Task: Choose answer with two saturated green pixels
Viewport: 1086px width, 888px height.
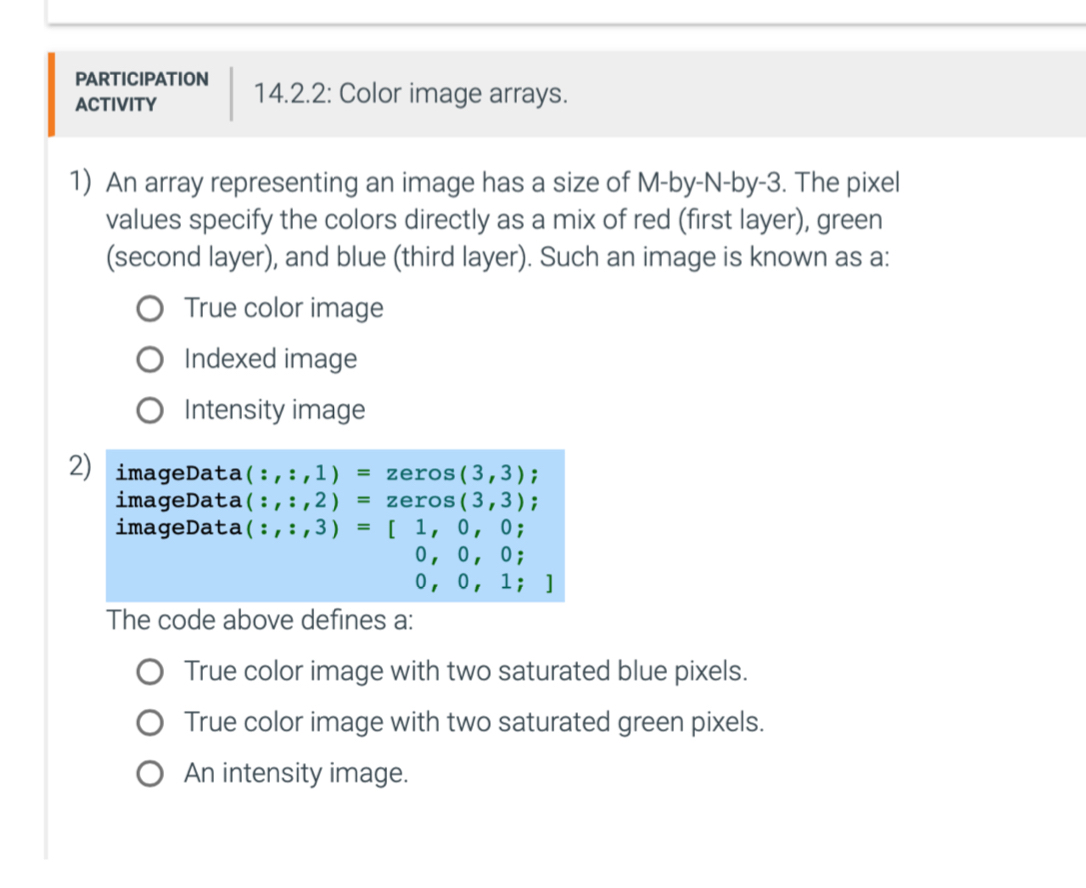Action: click(149, 722)
